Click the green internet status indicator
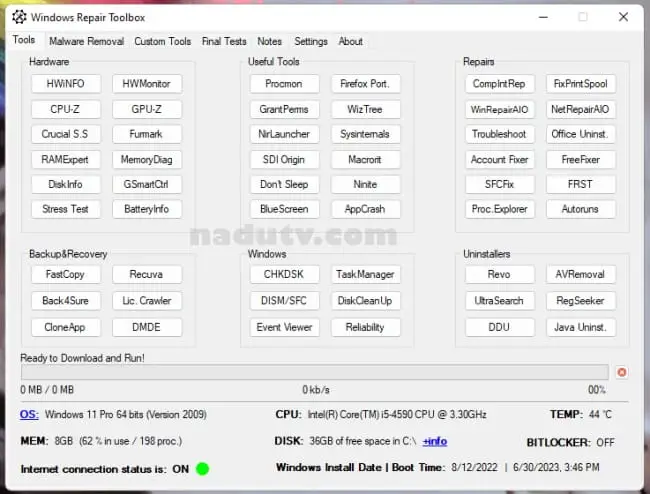The height and width of the screenshot is (494, 650). coord(202,469)
